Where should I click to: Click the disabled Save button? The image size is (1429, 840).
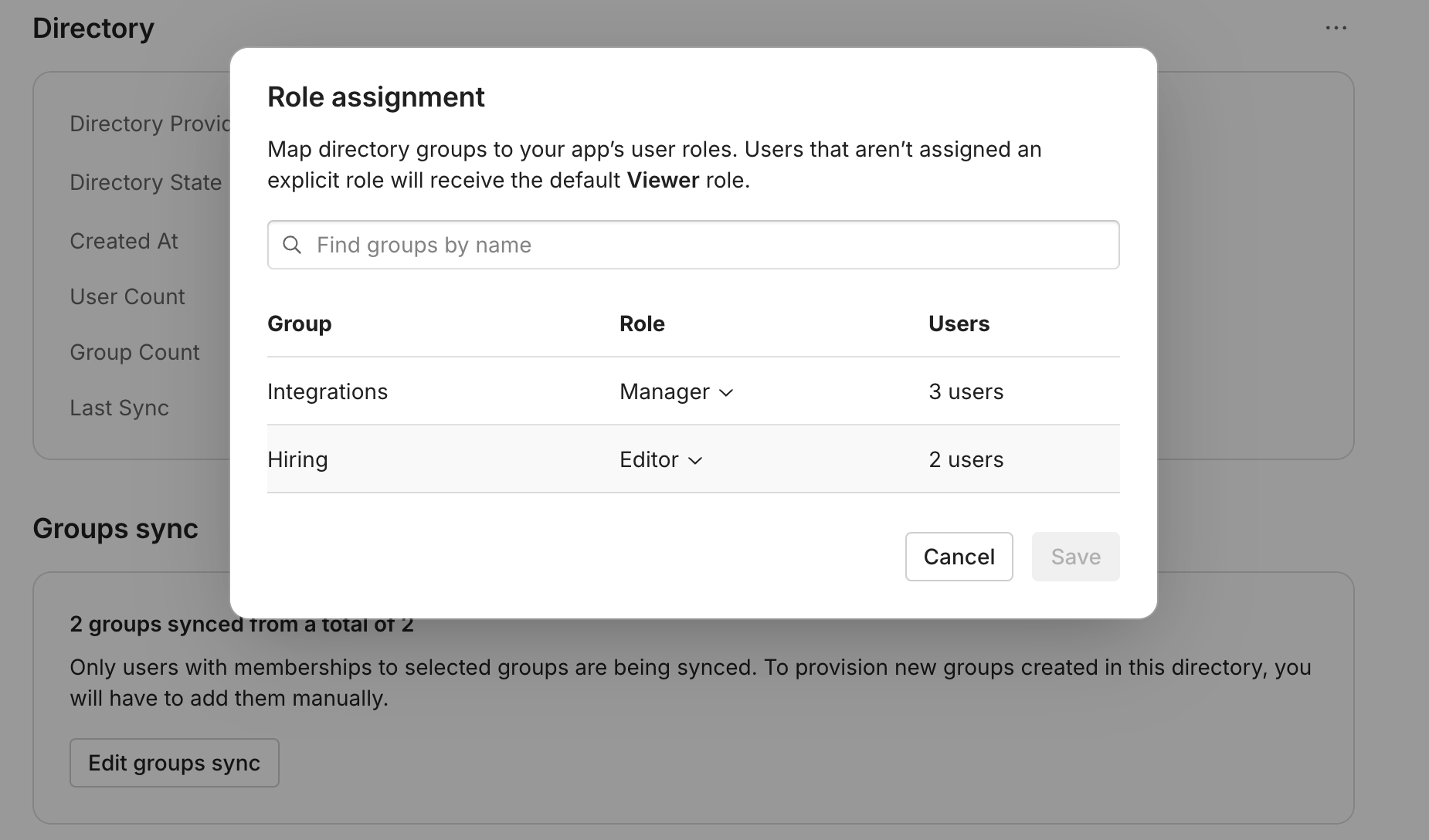(1075, 556)
